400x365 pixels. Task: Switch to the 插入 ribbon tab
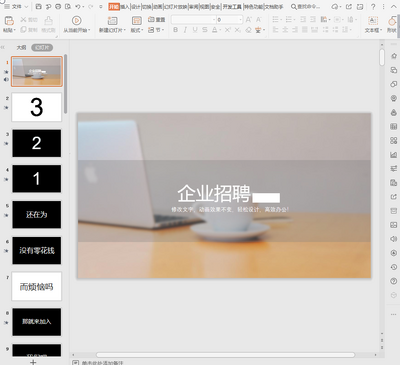coord(125,7)
